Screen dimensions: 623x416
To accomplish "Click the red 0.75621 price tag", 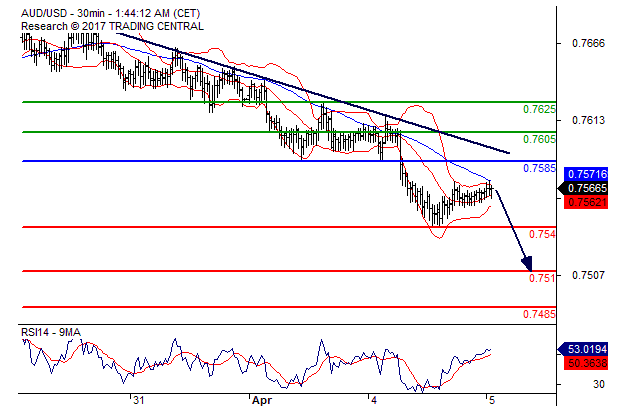I will tap(586, 202).
